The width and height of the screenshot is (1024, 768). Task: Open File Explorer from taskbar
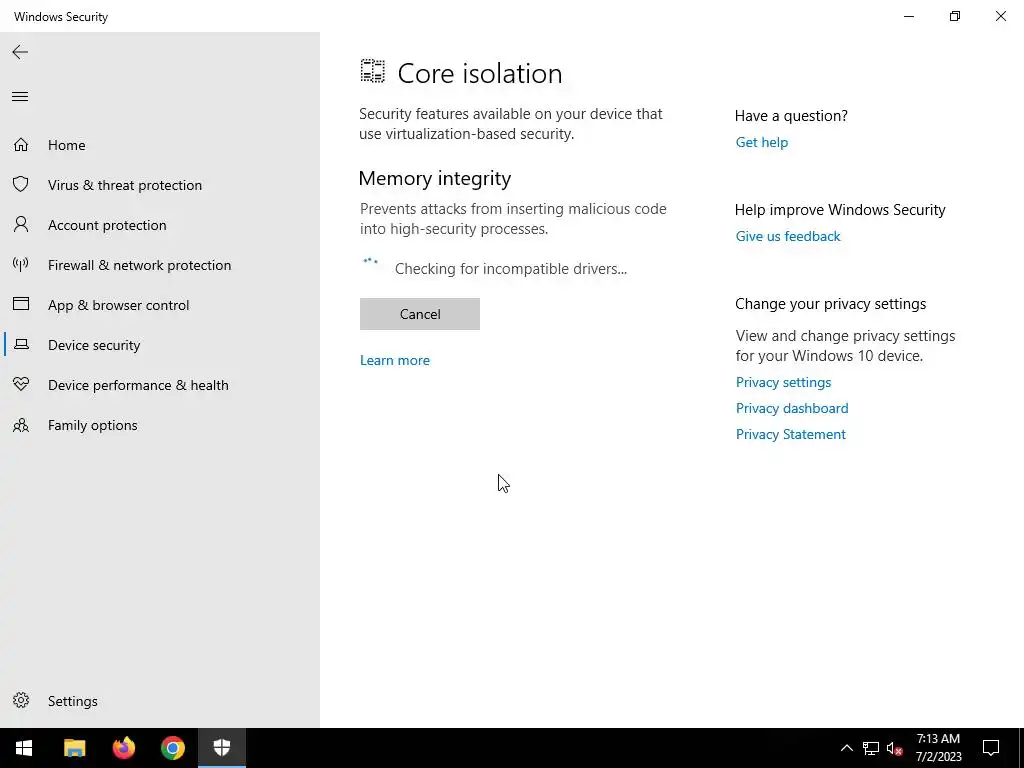coord(74,748)
